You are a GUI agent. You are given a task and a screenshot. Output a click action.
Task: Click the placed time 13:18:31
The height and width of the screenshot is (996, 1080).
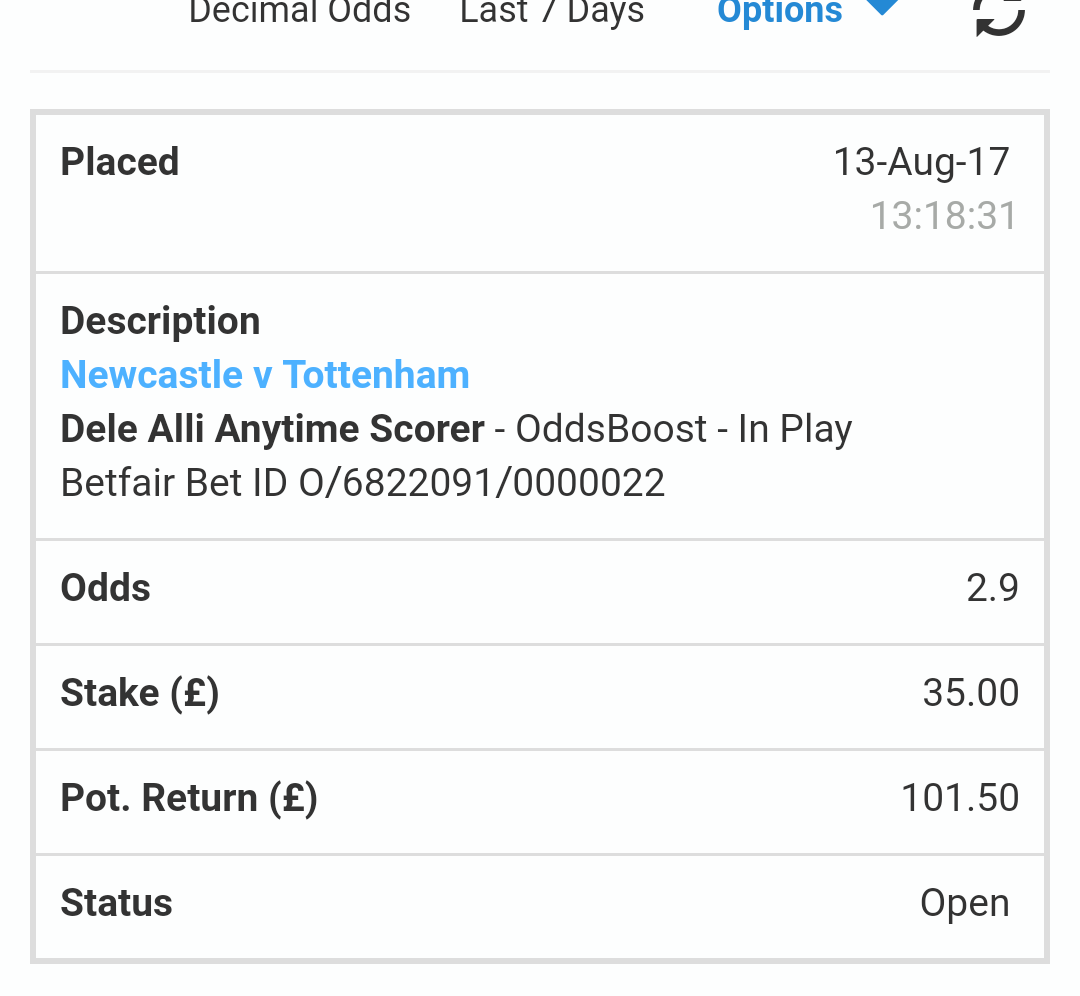(x=944, y=216)
